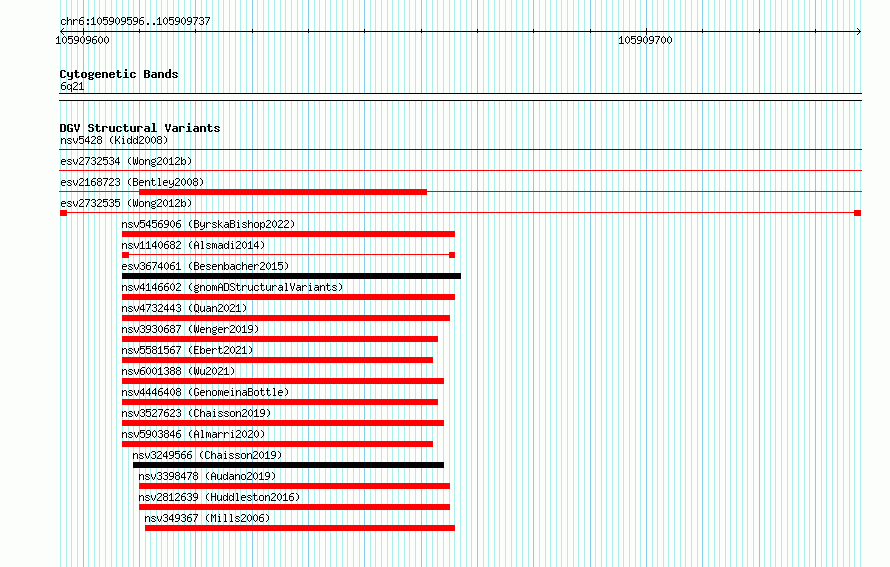Screen dimensions: 890x567
Task: Click the chr6:105909596..105909737 region text
Action: click(x=135, y=21)
